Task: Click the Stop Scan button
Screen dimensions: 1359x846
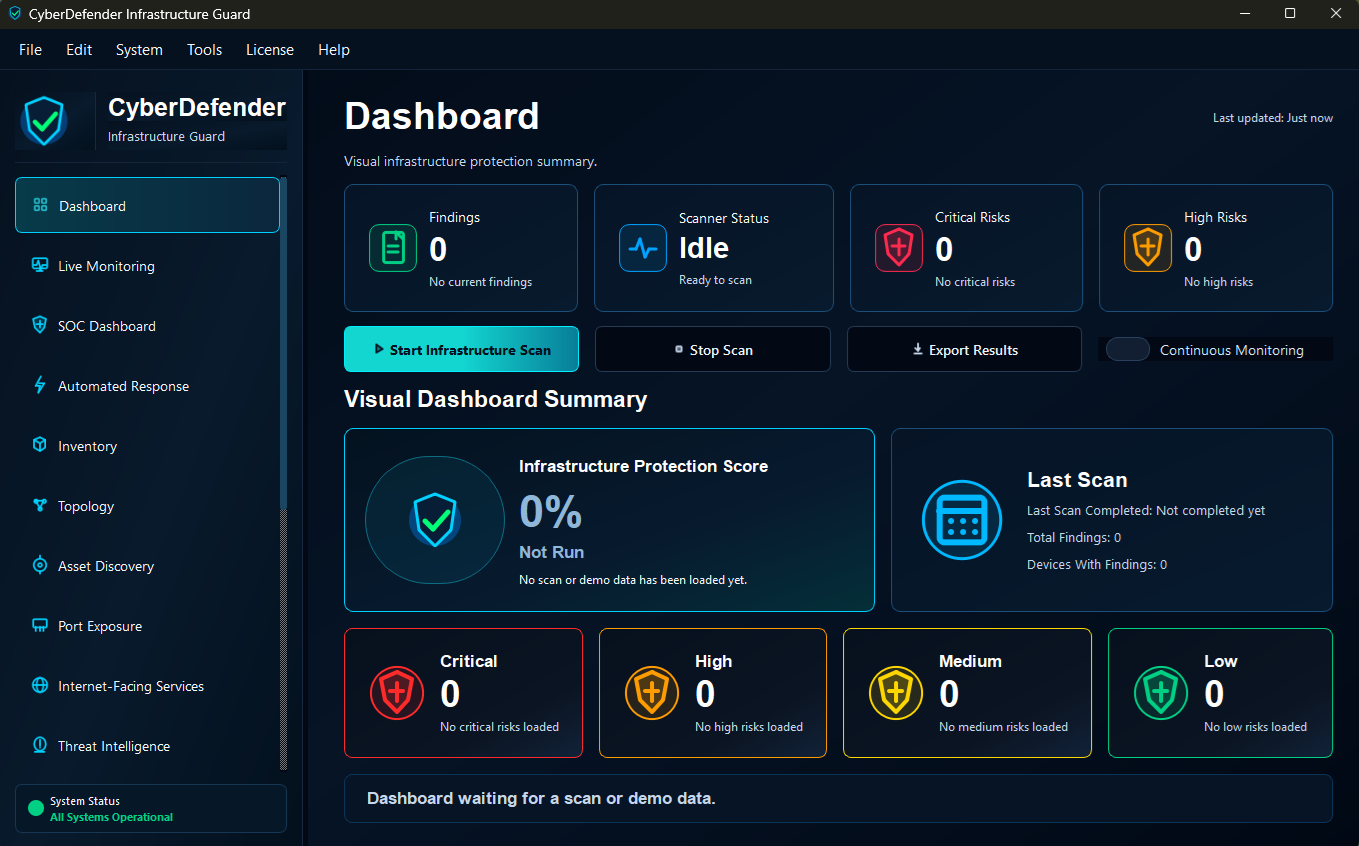Action: click(713, 349)
